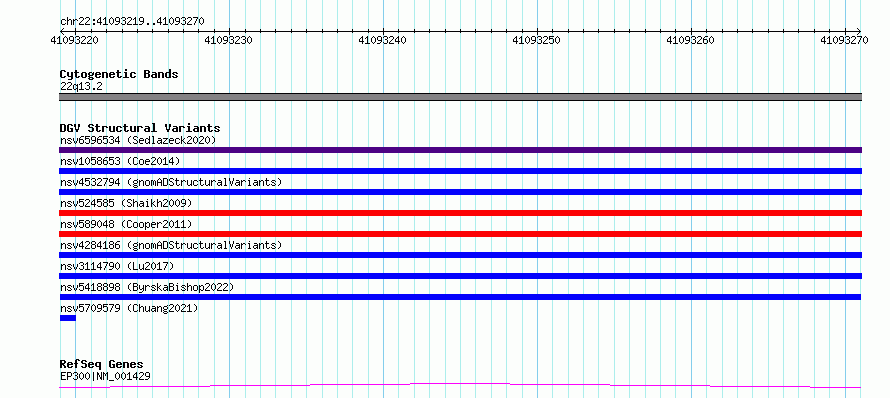Click the blue nsv5418898 ByrskaBishop2022 bar

460,297
